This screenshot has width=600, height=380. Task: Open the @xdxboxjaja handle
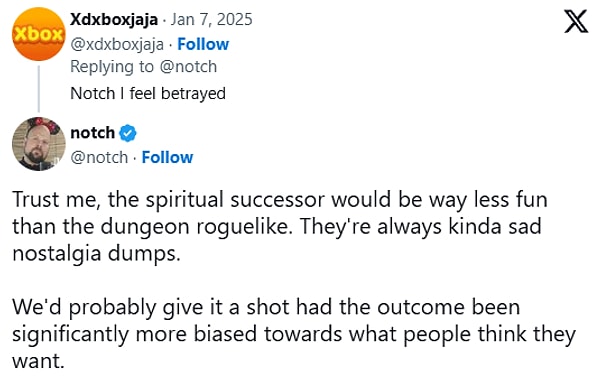(117, 44)
